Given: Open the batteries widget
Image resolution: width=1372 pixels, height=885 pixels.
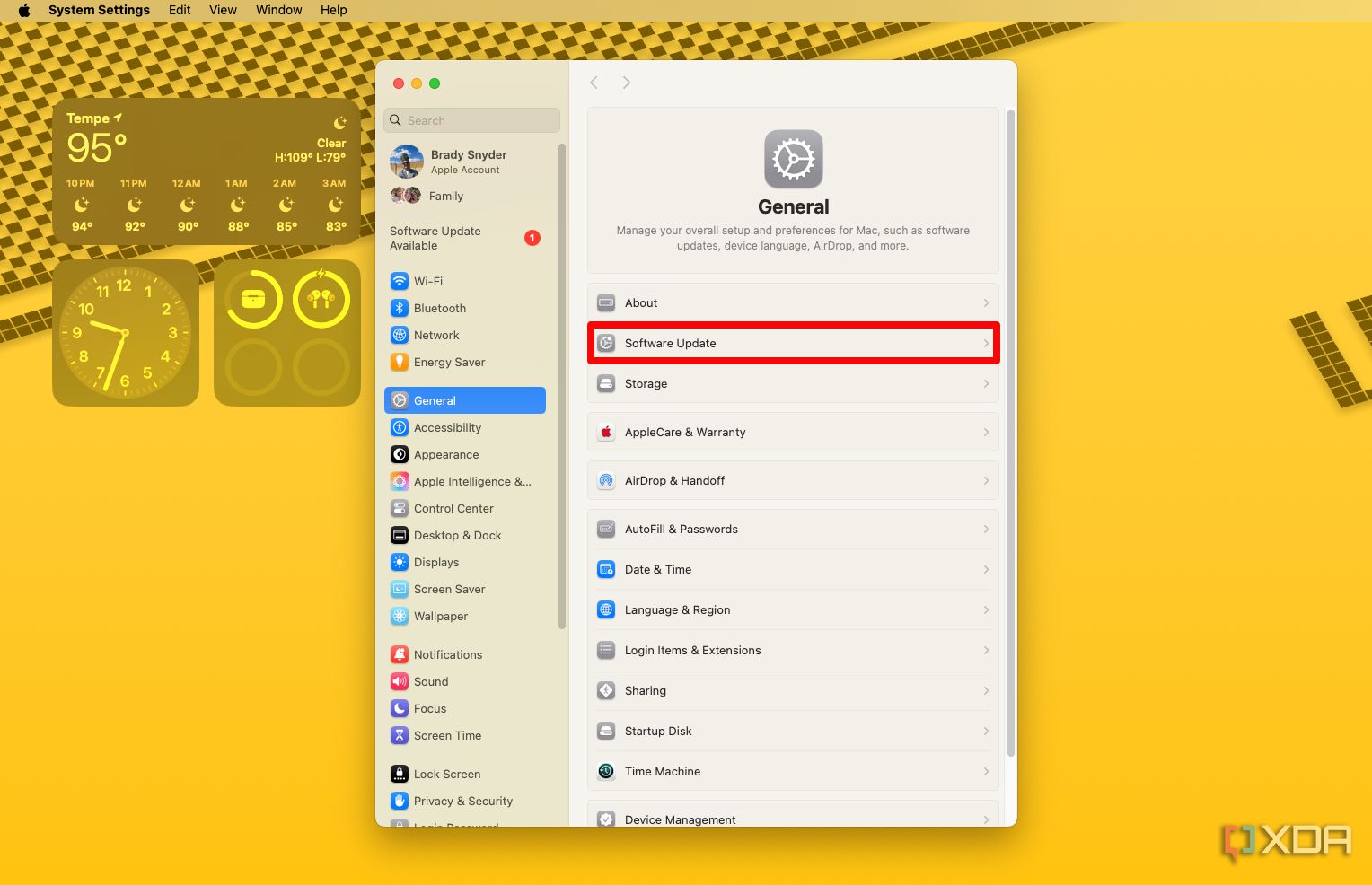Looking at the screenshot, I should point(287,333).
